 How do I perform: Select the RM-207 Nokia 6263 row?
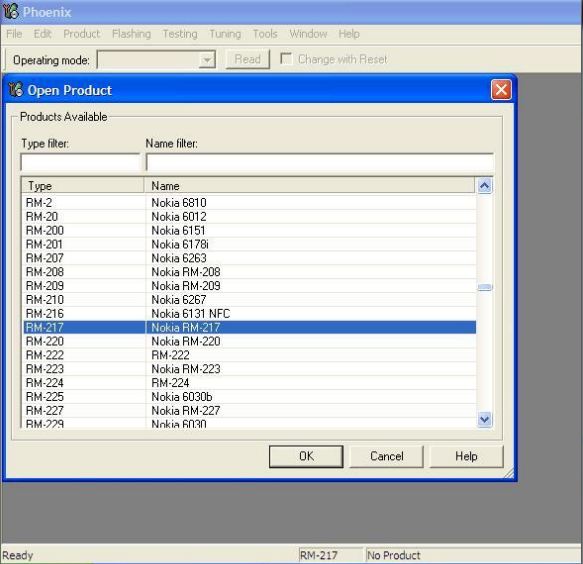249,258
